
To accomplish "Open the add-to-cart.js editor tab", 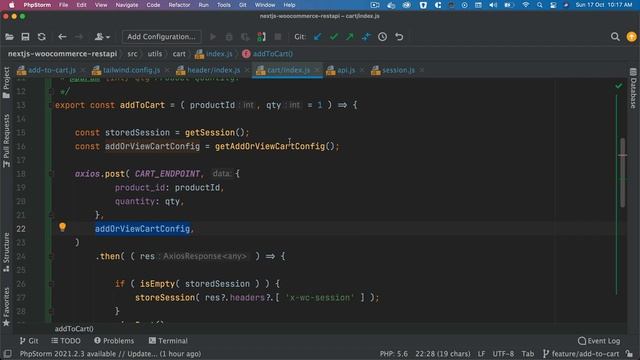I will (51, 70).
